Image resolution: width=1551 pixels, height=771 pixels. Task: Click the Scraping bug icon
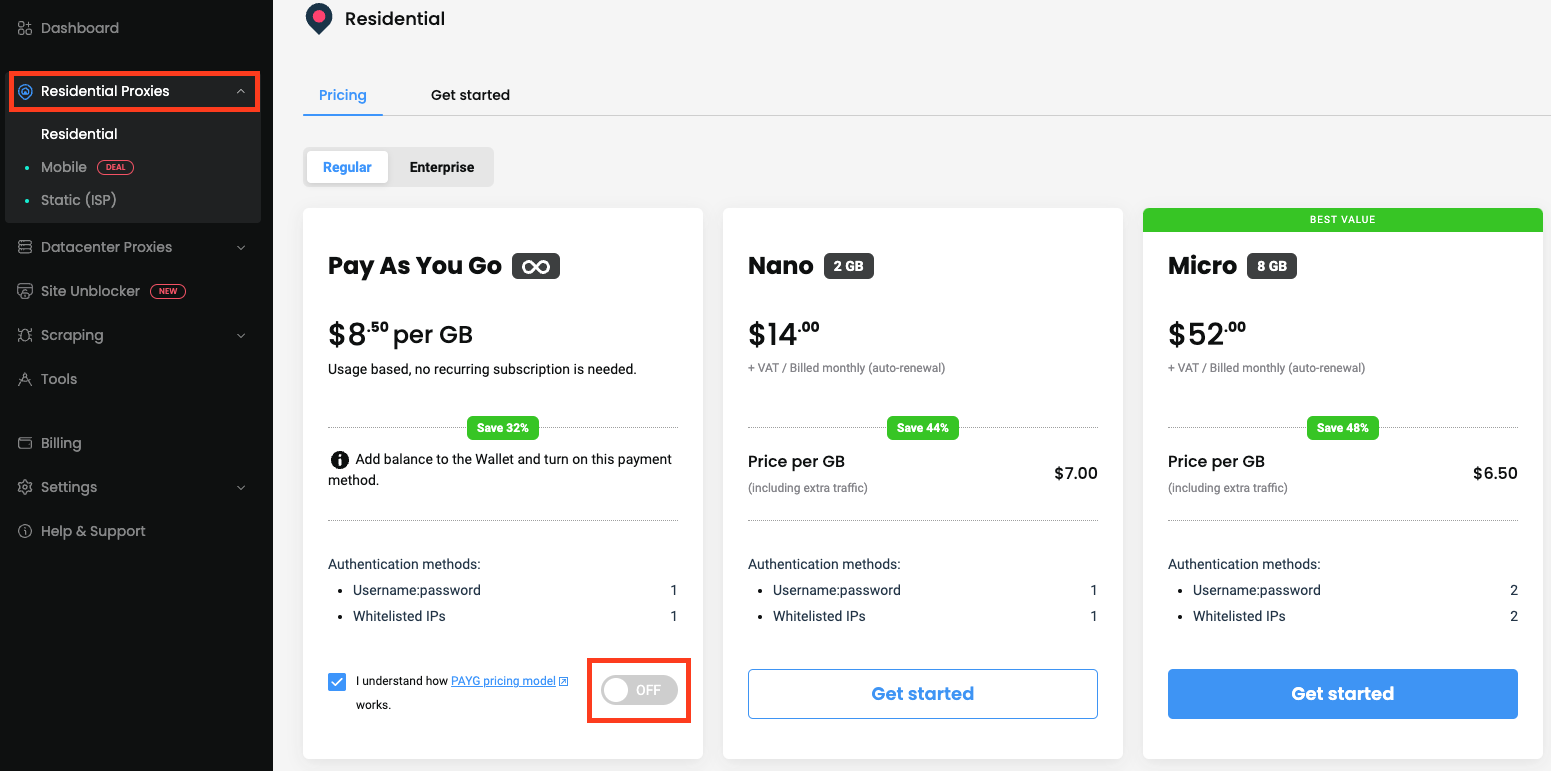point(25,335)
